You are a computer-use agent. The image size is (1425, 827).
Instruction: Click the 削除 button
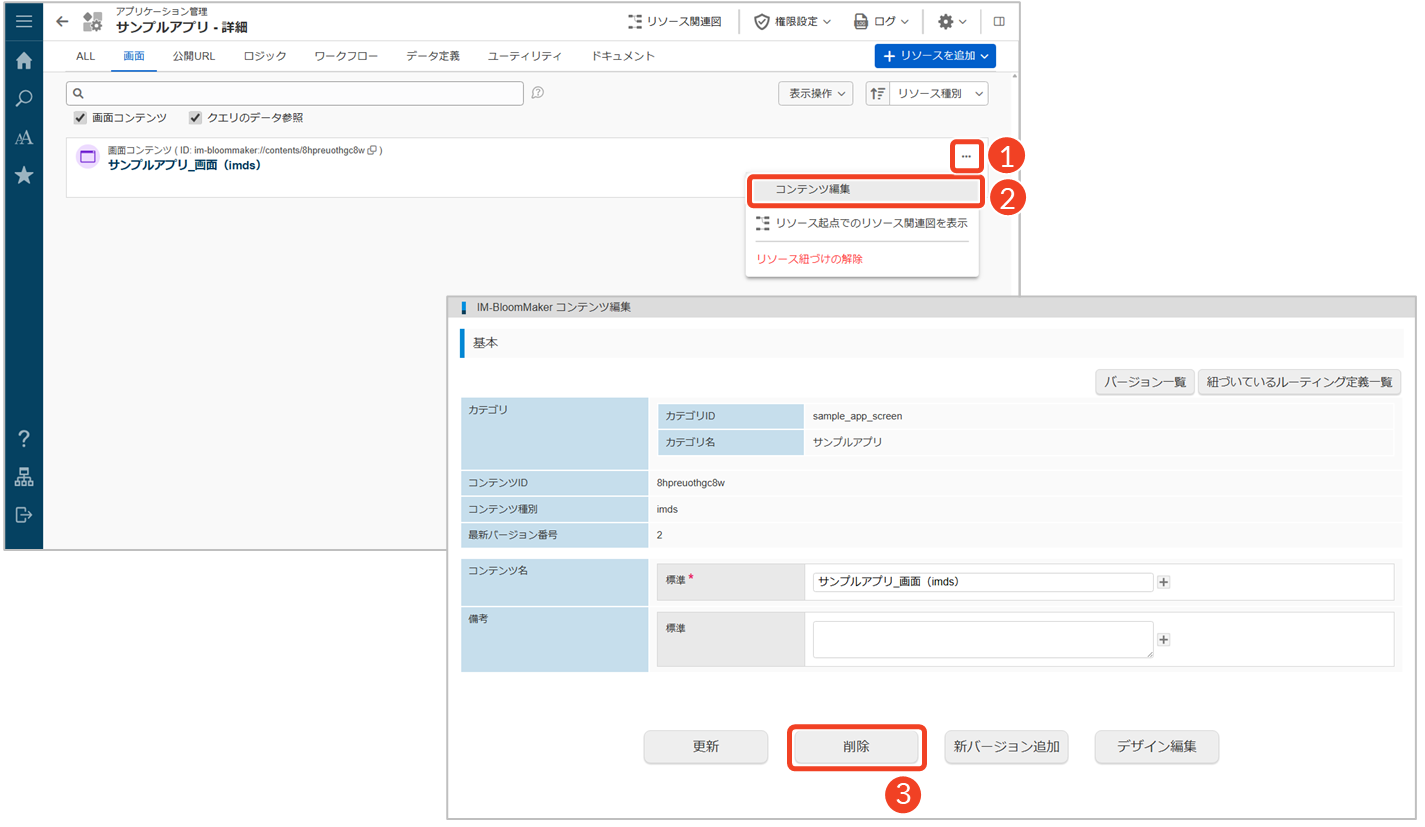[856, 747]
